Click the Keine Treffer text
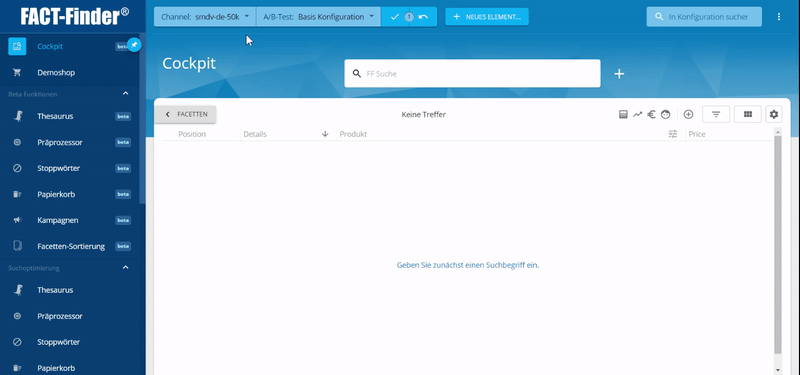Screen dimensions: 800x375 click(423, 115)
